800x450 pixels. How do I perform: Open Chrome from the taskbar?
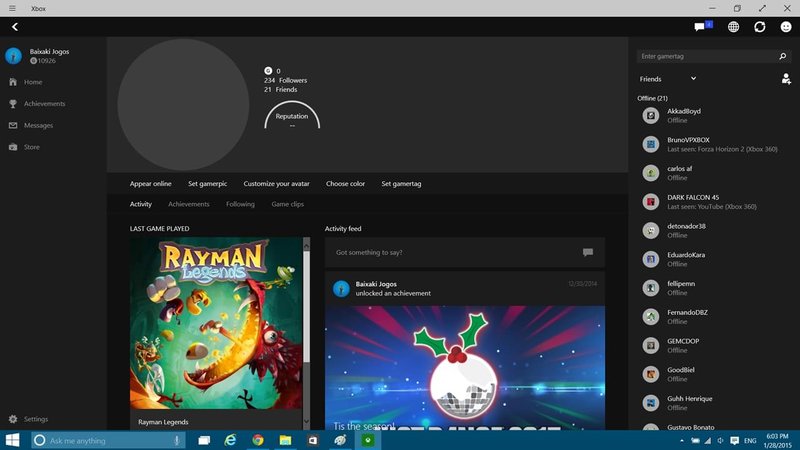[x=258, y=440]
